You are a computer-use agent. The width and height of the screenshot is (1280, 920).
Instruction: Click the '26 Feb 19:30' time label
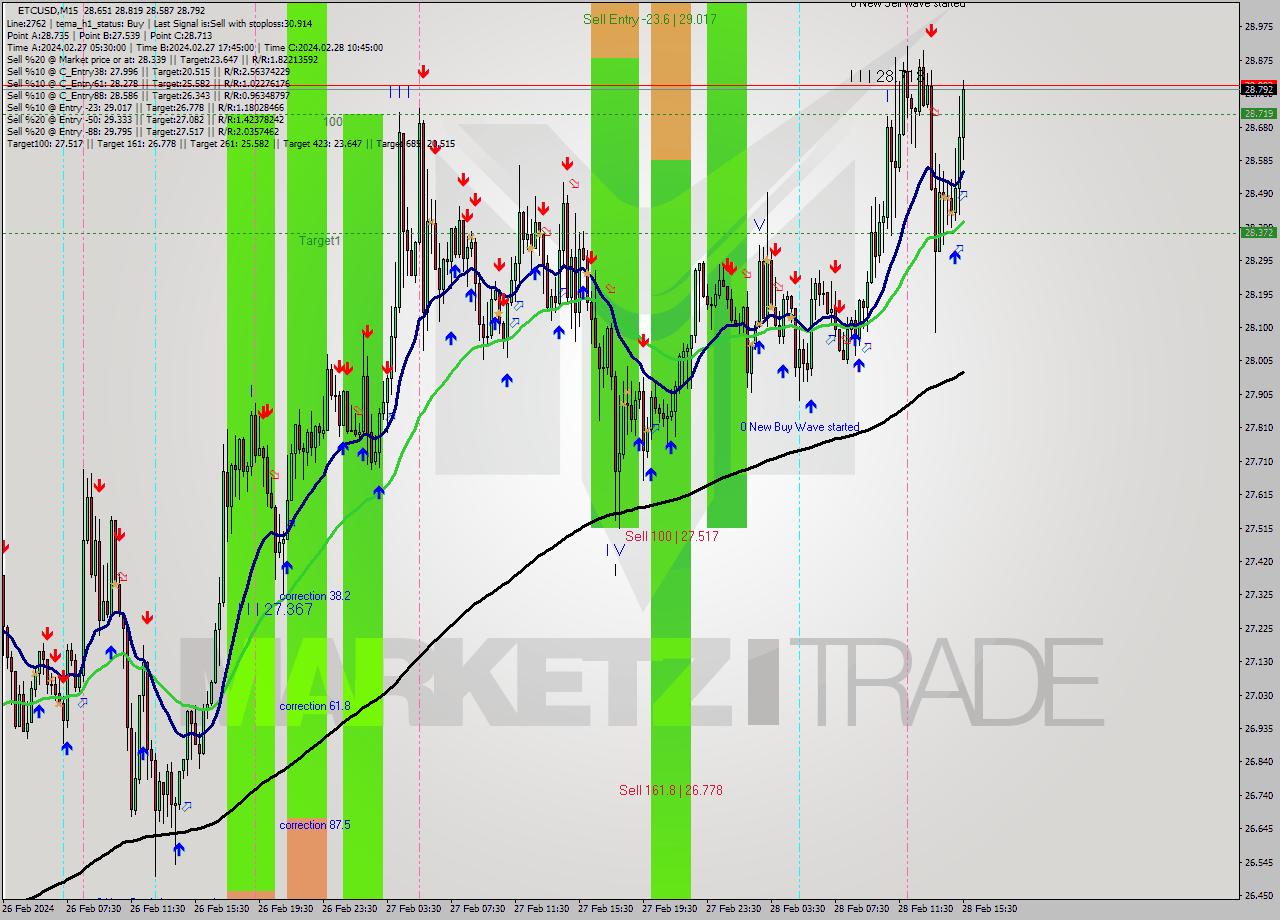coord(285,909)
